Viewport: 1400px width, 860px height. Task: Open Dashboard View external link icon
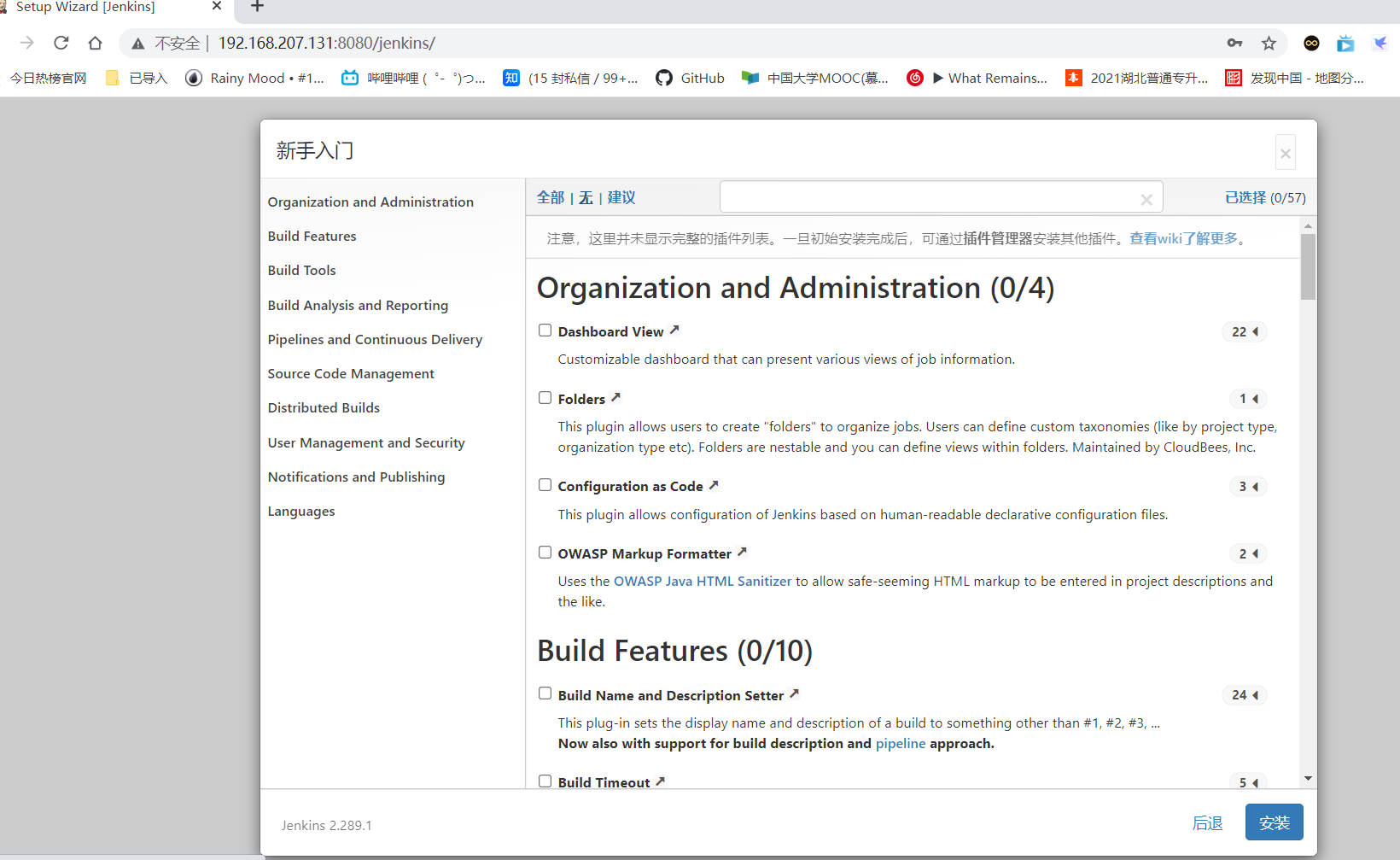[x=674, y=330]
